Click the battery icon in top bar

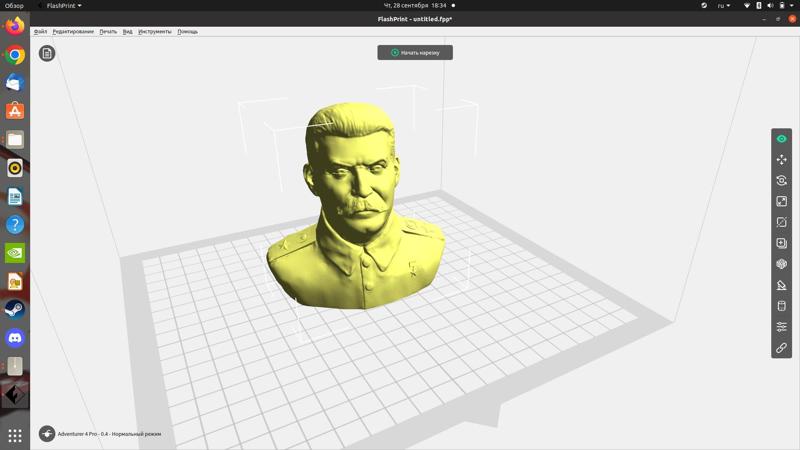click(x=782, y=6)
